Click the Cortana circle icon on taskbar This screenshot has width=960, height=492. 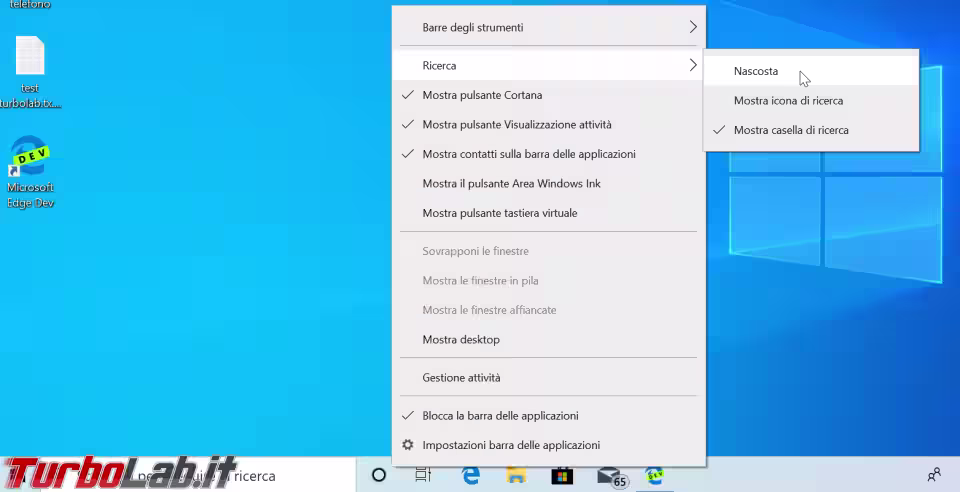(x=379, y=475)
